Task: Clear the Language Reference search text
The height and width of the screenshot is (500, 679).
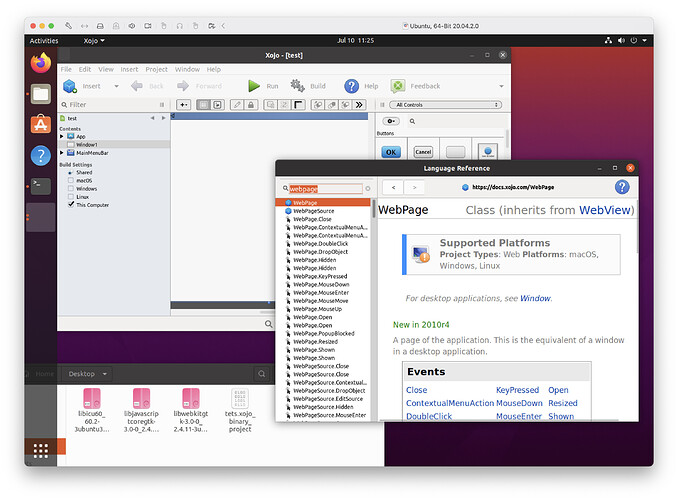Action: (368, 188)
